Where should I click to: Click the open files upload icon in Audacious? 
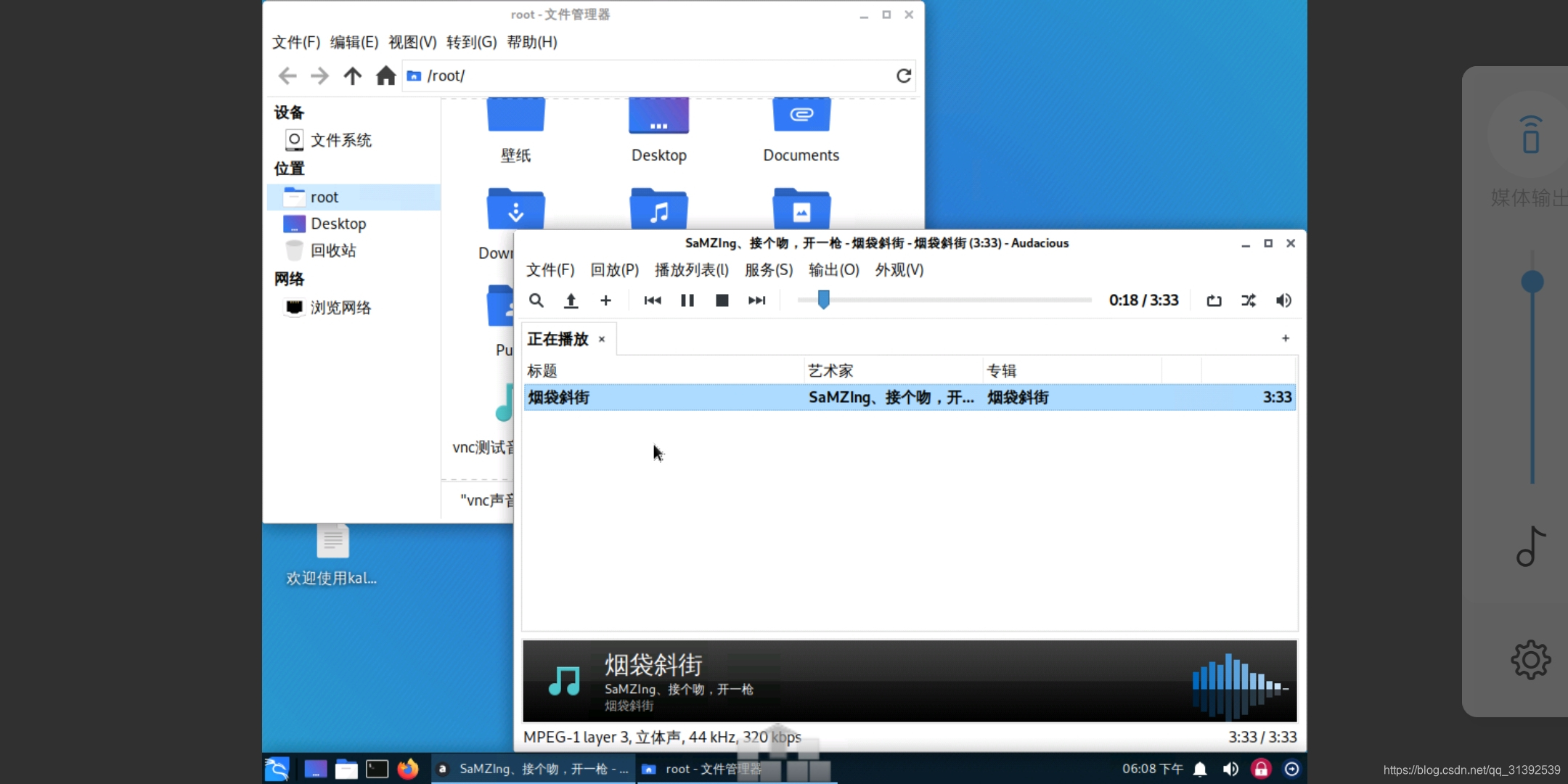point(571,301)
